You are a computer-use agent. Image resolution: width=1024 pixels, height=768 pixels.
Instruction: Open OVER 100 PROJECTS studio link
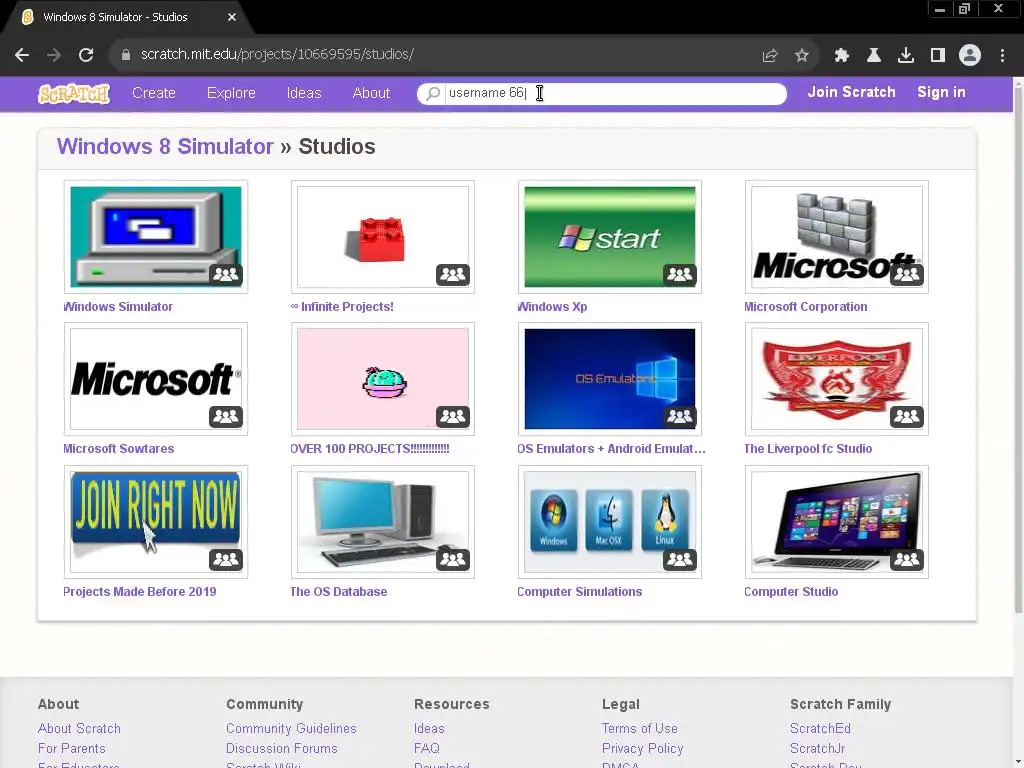[x=370, y=449]
